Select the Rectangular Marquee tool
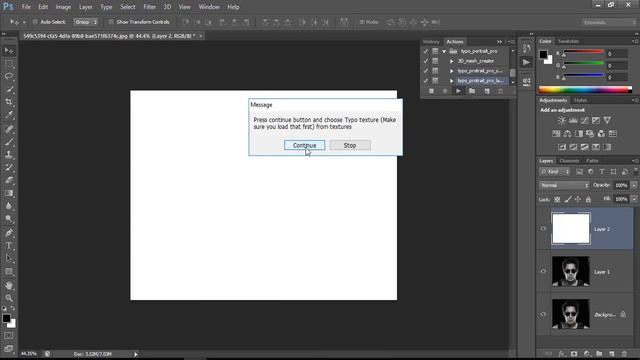The height and width of the screenshot is (360, 640). coord(9,64)
